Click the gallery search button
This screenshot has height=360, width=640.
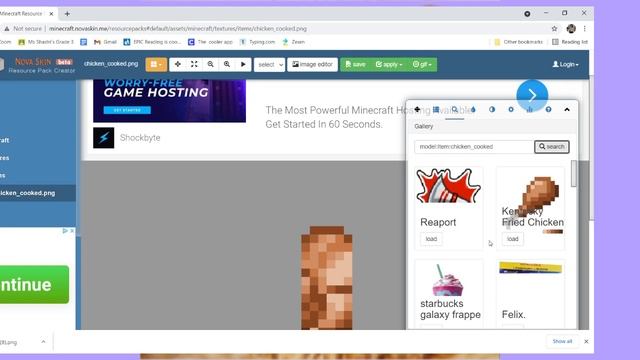(552, 147)
